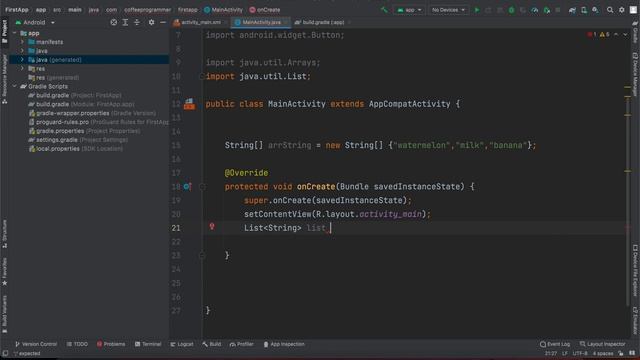This screenshot has height=360, width=640.
Task: Go to next highlighted error arrow
Action: point(625,35)
